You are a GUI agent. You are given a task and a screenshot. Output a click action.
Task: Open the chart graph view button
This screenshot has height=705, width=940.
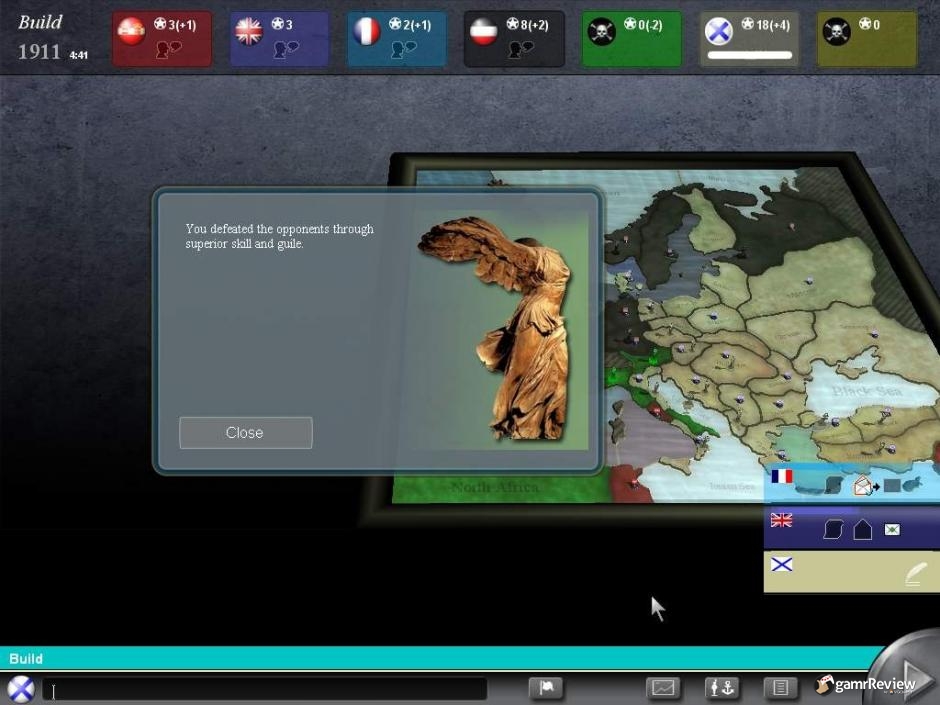tap(663, 687)
